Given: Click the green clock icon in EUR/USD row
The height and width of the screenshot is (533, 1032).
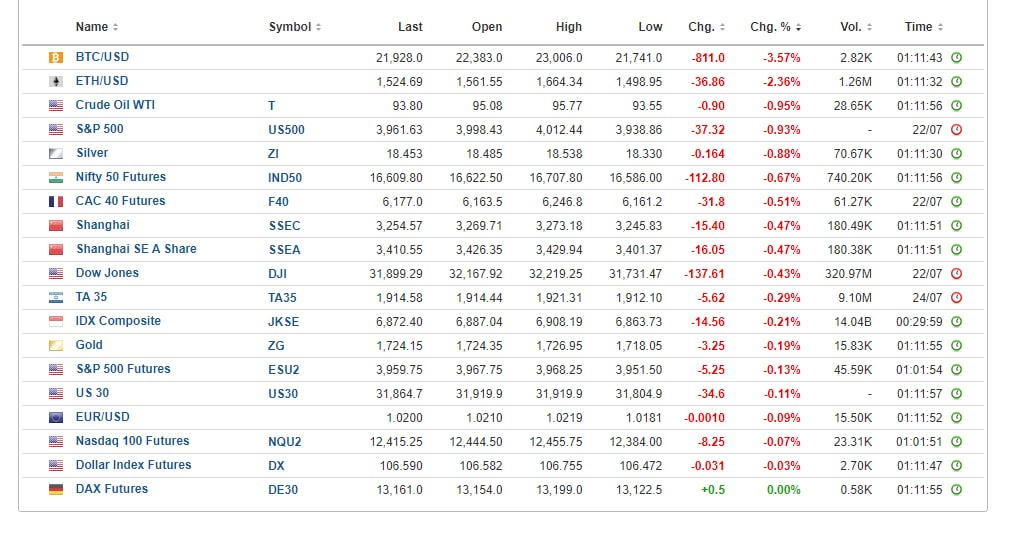Looking at the screenshot, I should point(956,418).
